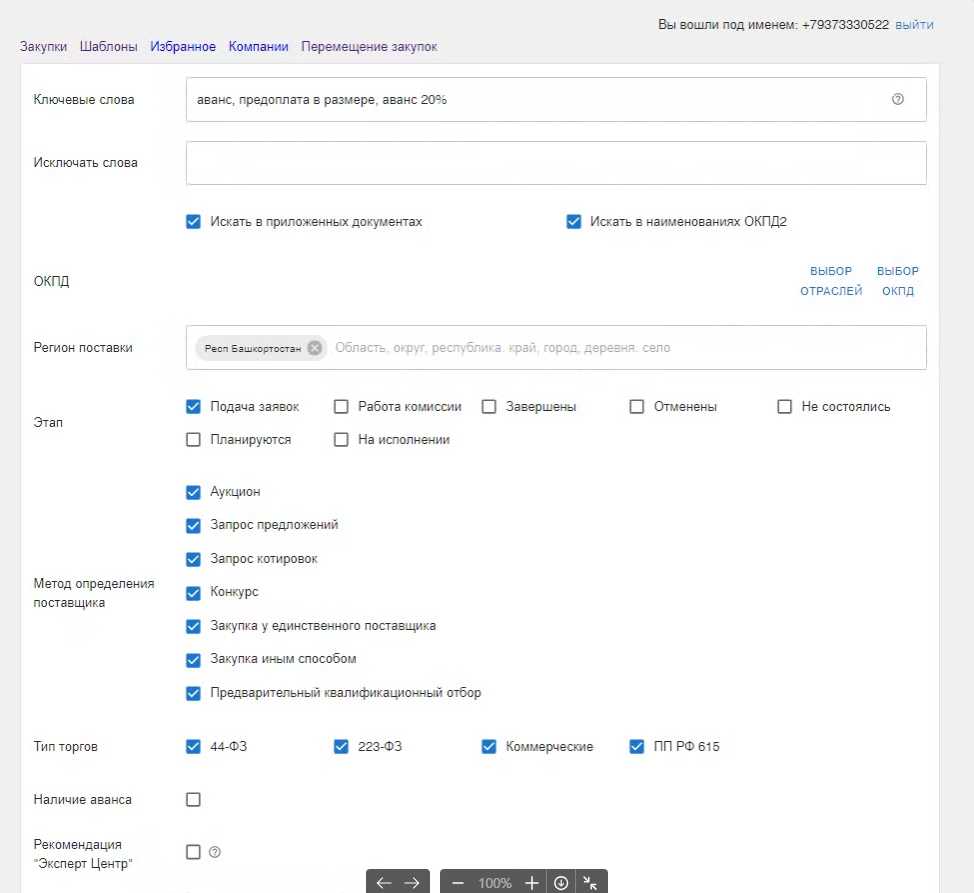Check the Завершены stage checkbox
The width and height of the screenshot is (974, 893).
489,407
